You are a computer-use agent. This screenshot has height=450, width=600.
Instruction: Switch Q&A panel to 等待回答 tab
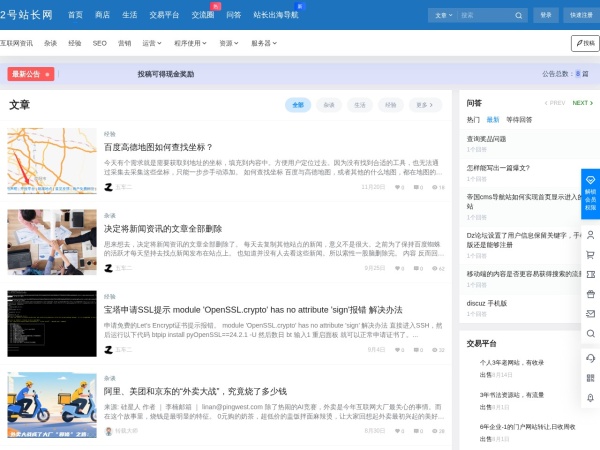pos(519,120)
